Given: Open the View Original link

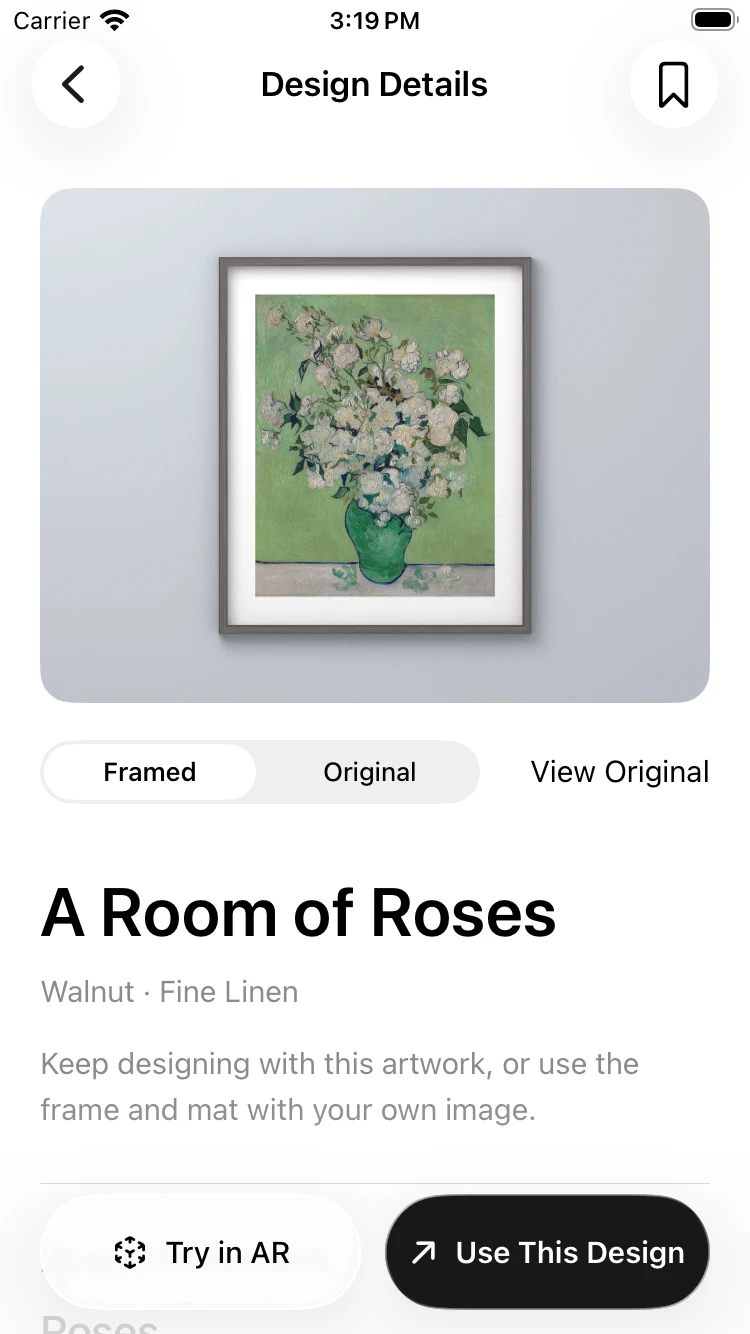Looking at the screenshot, I should point(620,772).
